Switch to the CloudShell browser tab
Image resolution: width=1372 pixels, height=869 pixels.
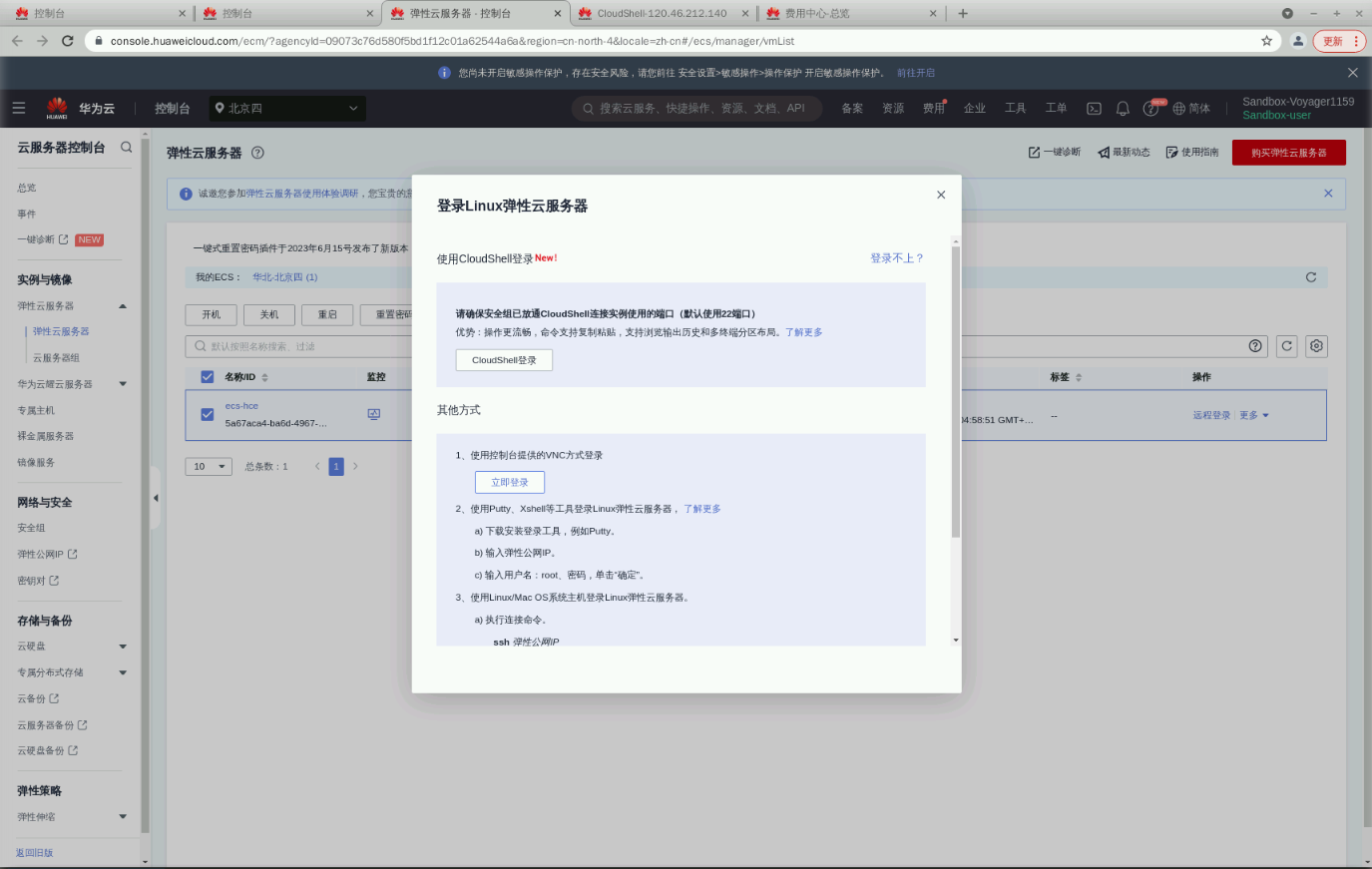click(x=663, y=14)
